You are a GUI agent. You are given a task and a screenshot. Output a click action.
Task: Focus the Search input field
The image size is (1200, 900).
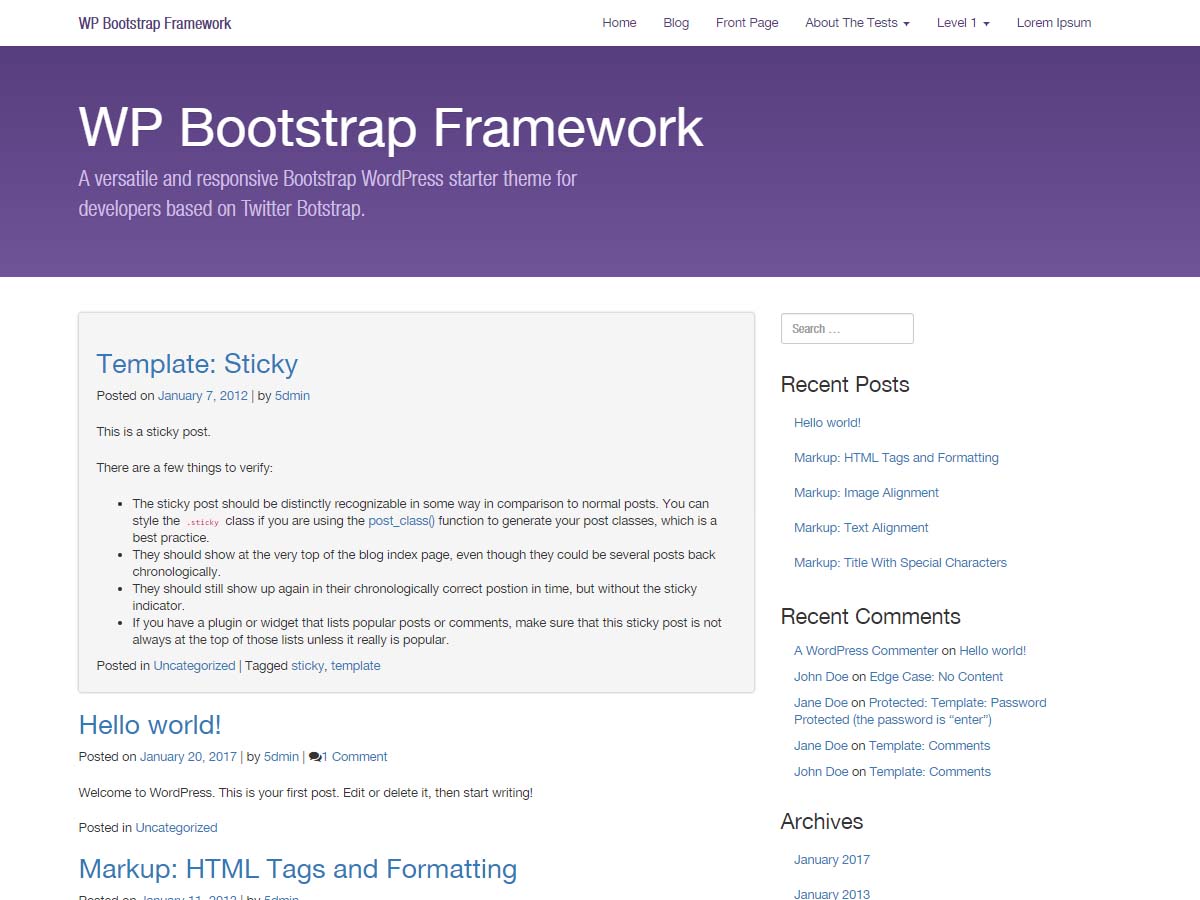[847, 329]
